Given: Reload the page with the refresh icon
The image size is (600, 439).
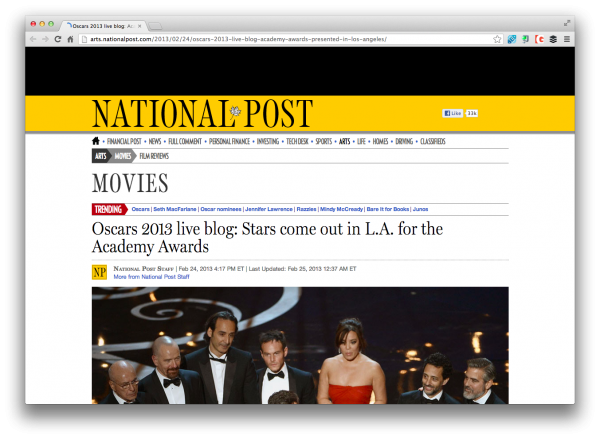Looking at the screenshot, I should (x=58, y=39).
